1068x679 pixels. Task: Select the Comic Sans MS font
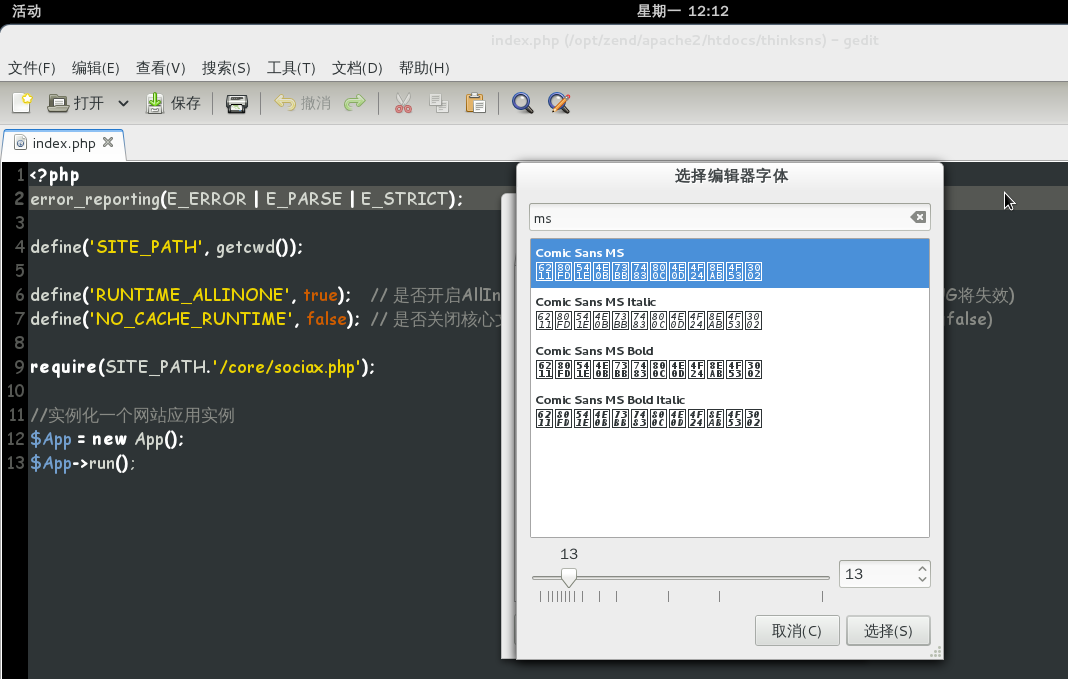click(729, 263)
